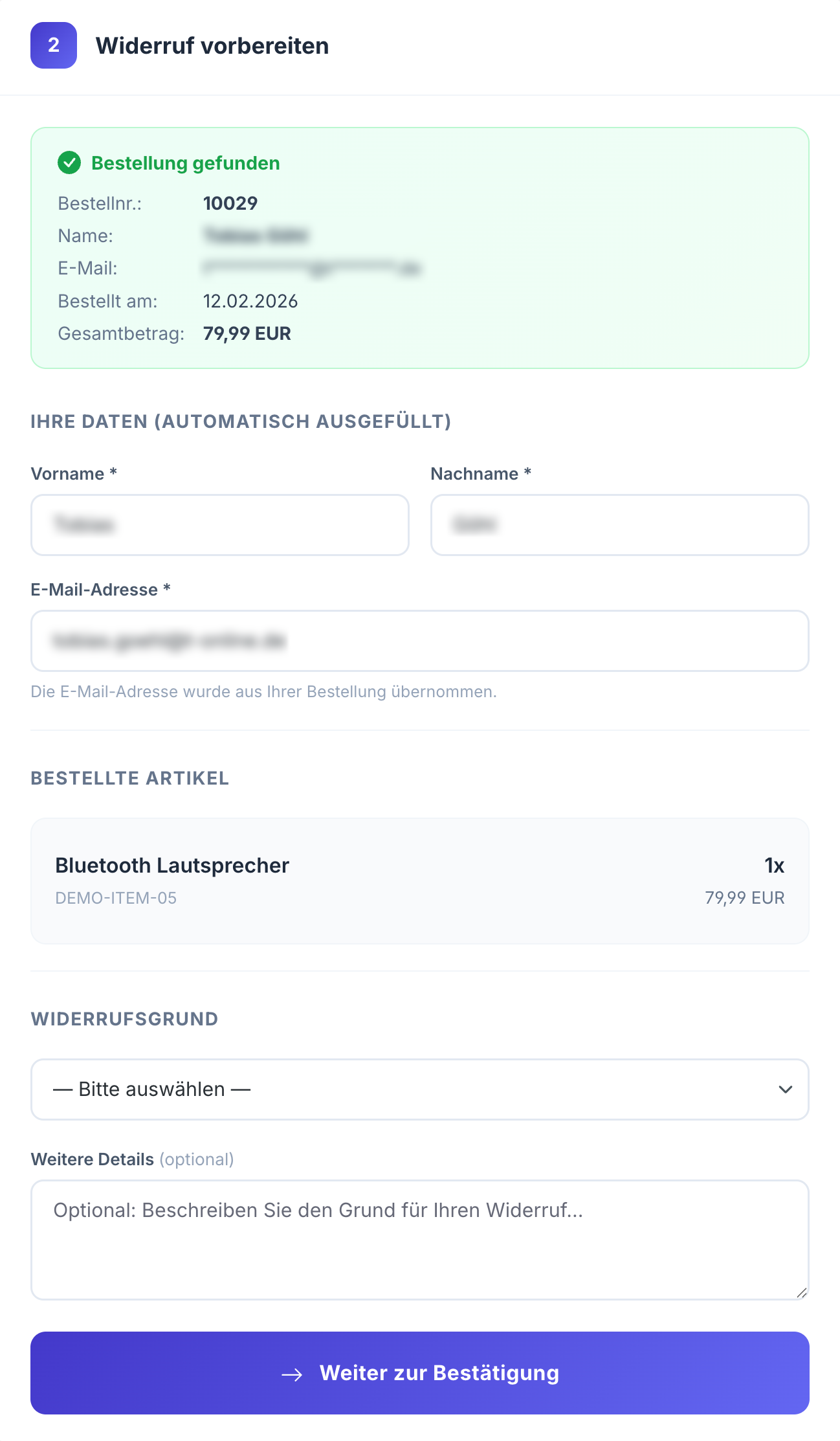Click into the E-Mail-Adresse field
Screen dimensions: 840x1441
(419, 641)
